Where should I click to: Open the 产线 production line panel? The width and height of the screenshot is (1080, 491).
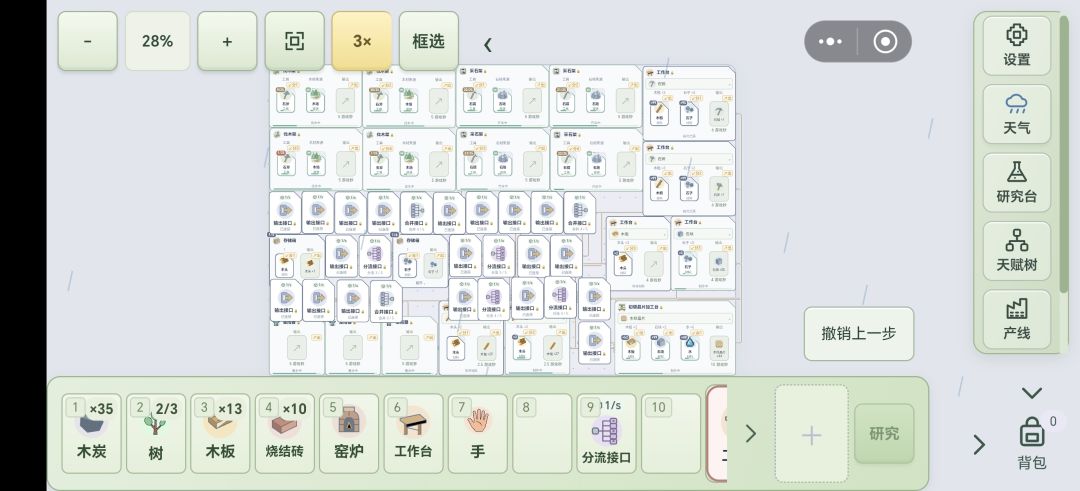pyautogui.click(x=1017, y=320)
